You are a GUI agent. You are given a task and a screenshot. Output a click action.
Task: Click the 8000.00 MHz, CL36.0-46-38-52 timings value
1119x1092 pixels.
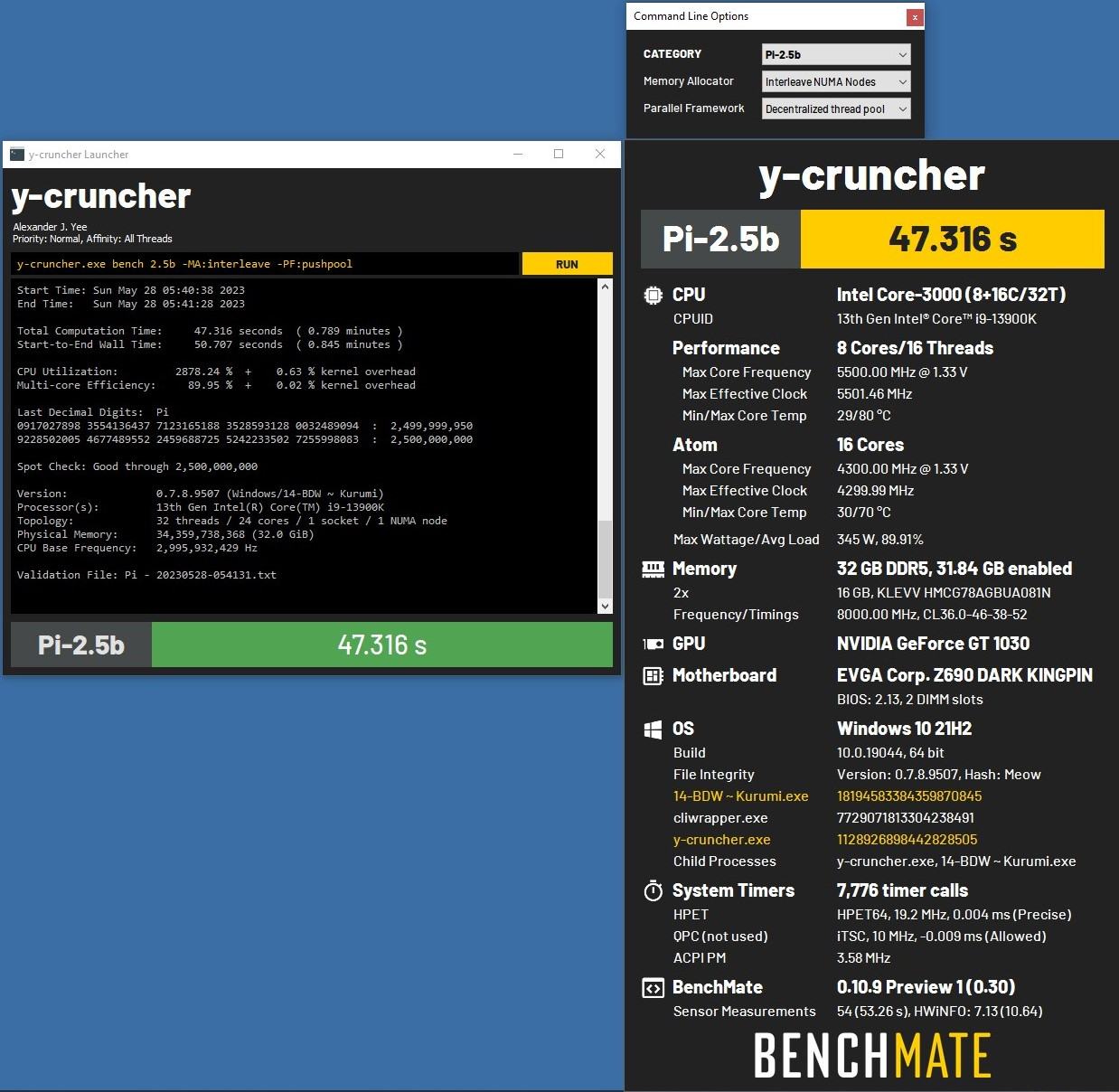pyautogui.click(x=932, y=615)
